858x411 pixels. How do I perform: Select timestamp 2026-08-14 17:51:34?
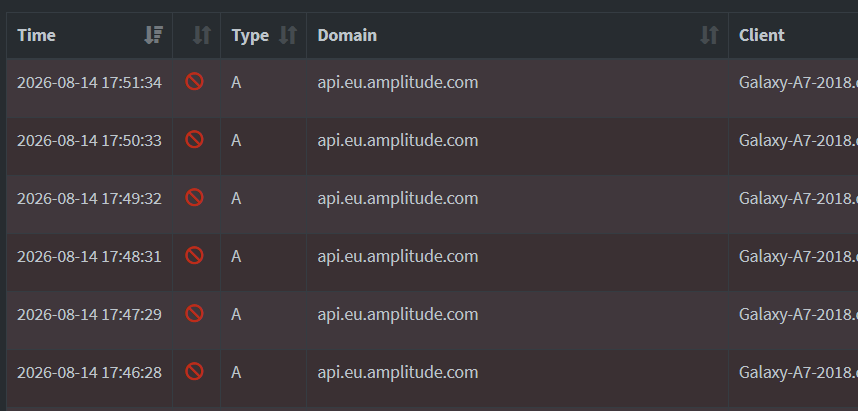click(x=89, y=83)
